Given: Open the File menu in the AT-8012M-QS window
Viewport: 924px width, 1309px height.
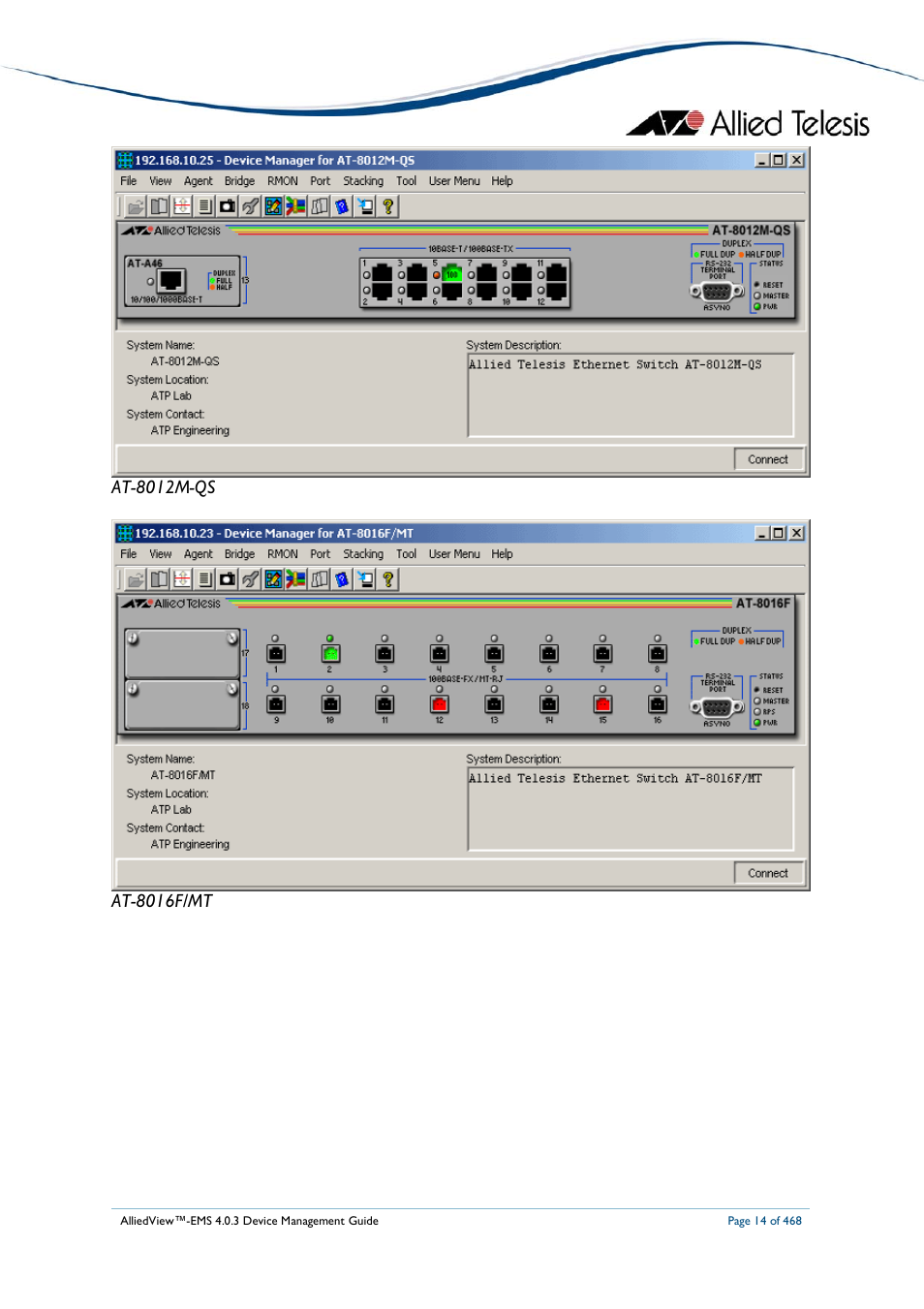Looking at the screenshot, I should click(129, 181).
